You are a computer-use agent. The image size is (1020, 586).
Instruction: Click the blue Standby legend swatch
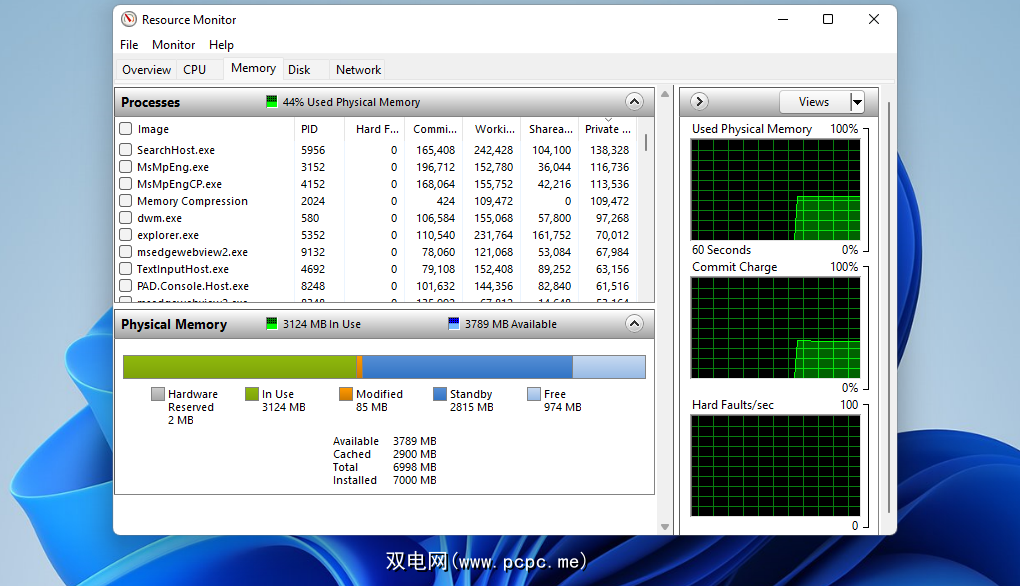pos(440,393)
